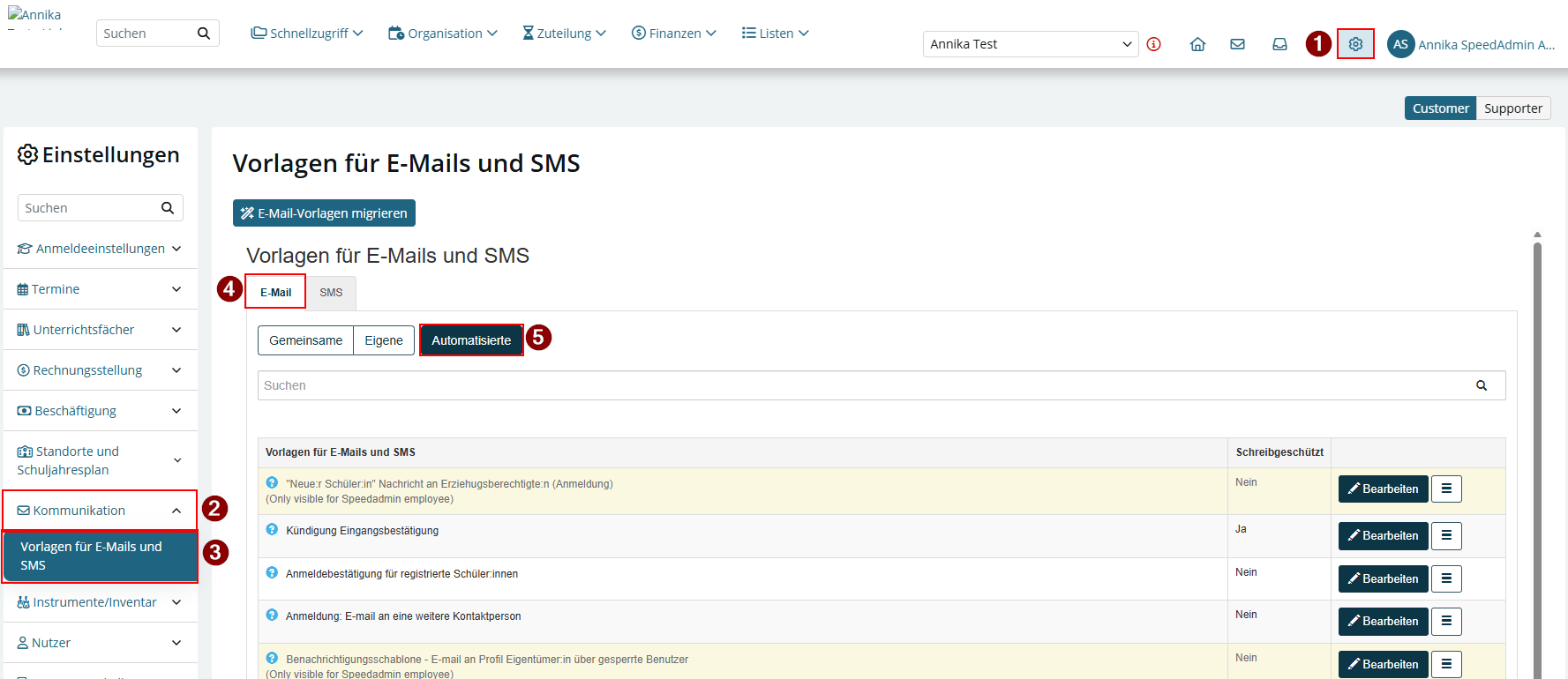Click the Annika logo image
Image resolution: width=1568 pixels, height=679 pixels.
35,19
